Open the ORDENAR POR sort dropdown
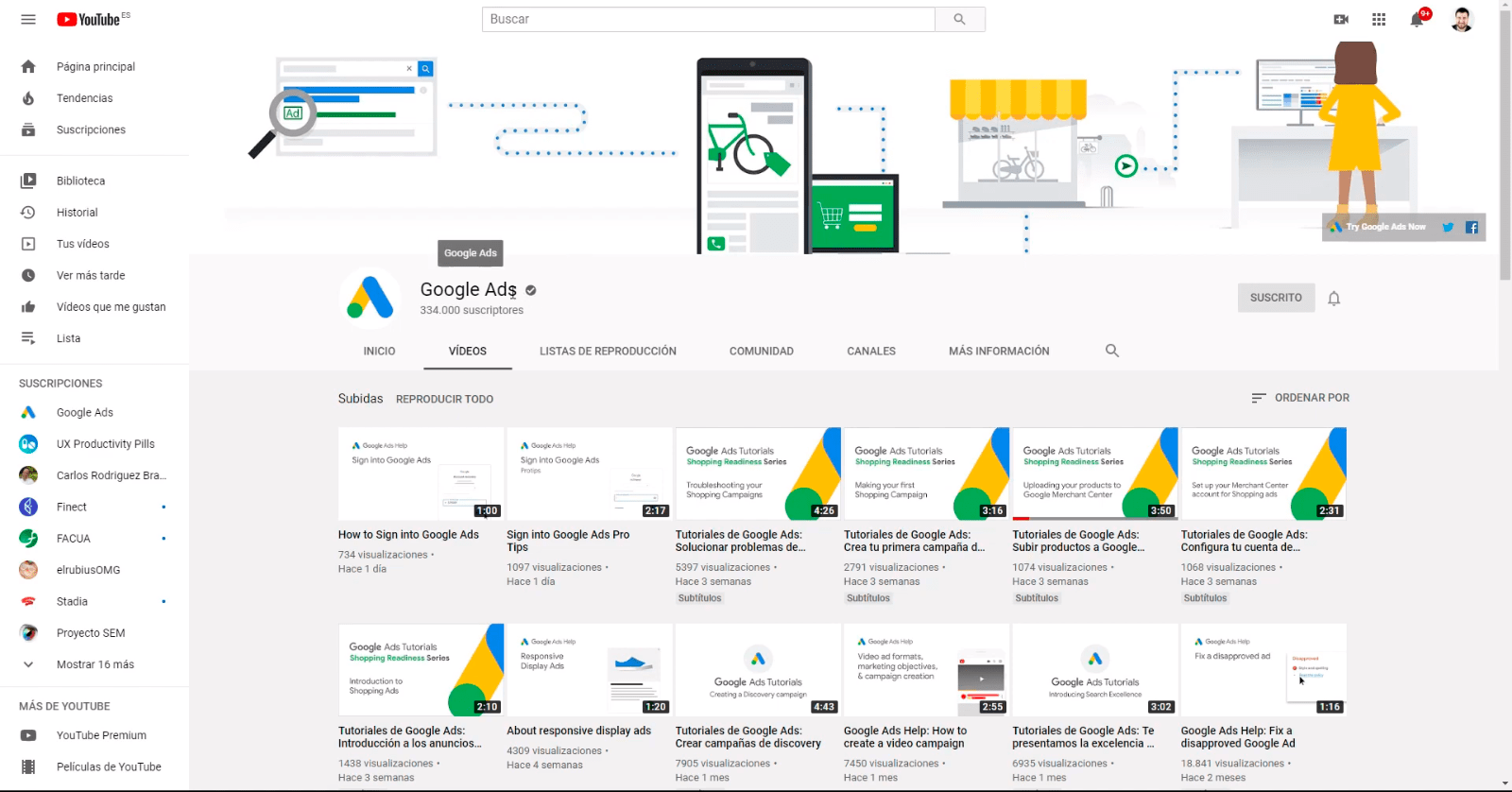 (x=1300, y=398)
